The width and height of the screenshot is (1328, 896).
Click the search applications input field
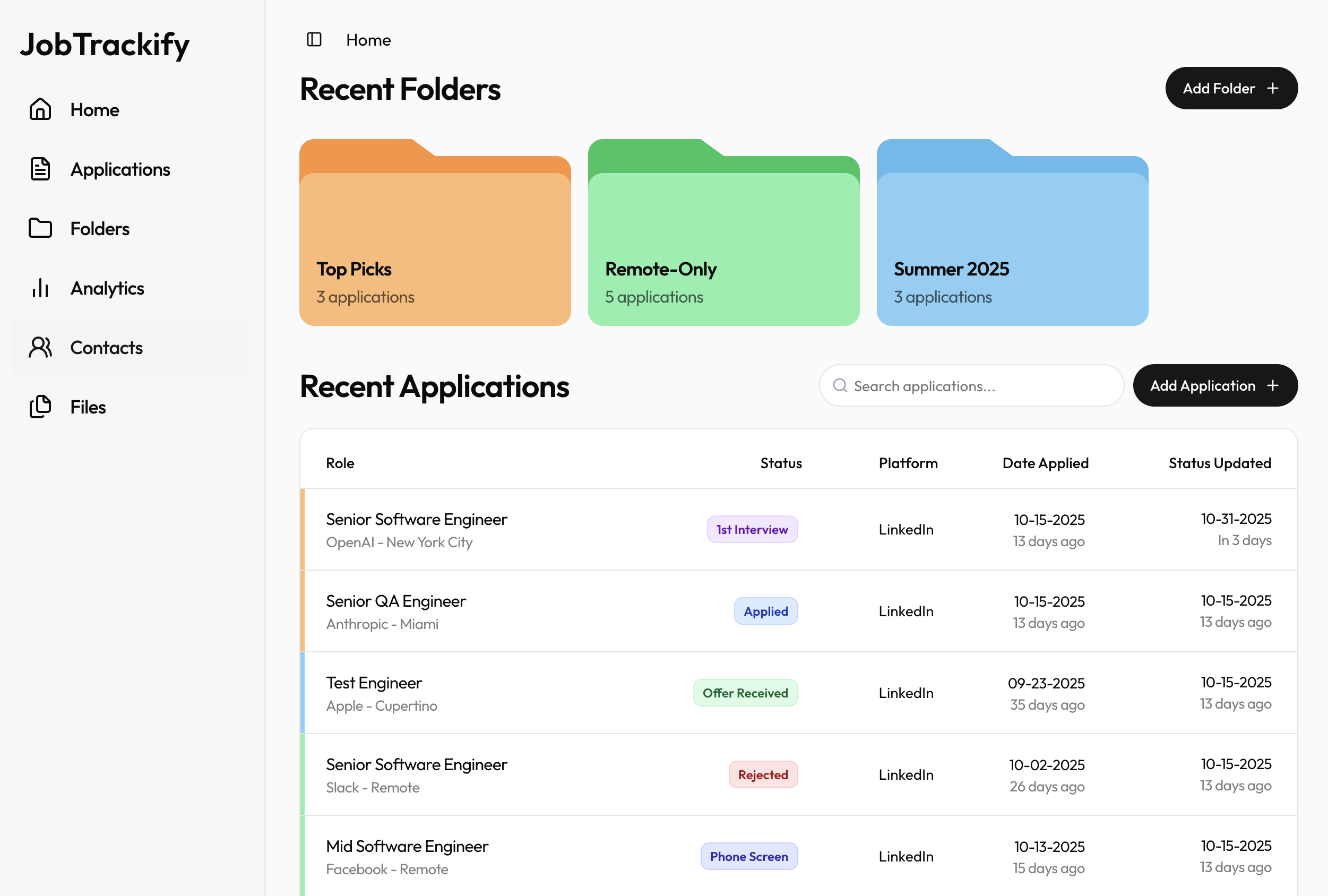click(971, 386)
